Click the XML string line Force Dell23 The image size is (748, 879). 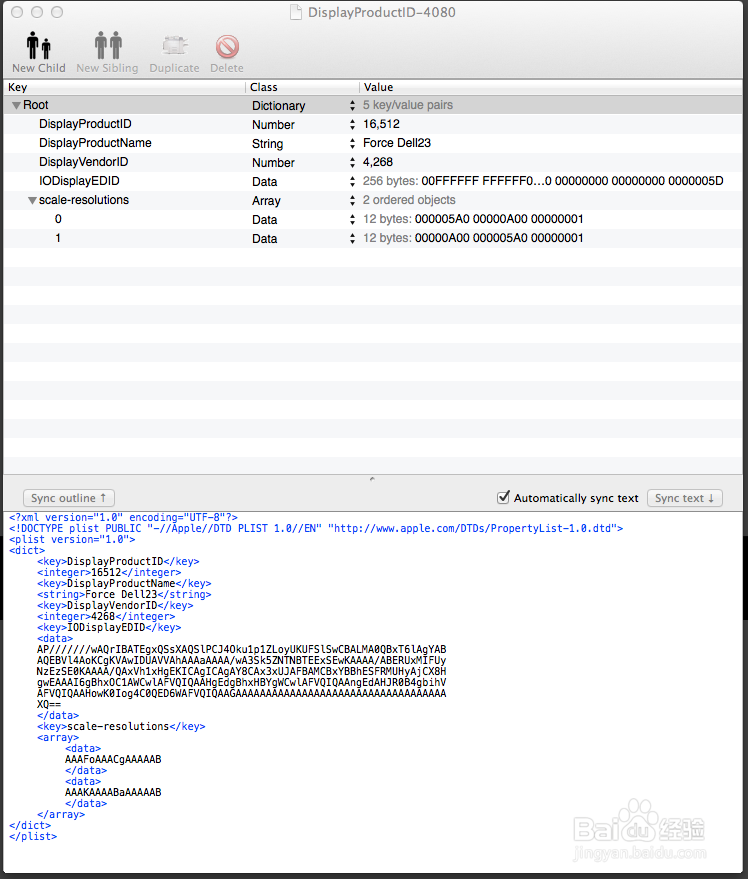pyautogui.click(x=124, y=594)
